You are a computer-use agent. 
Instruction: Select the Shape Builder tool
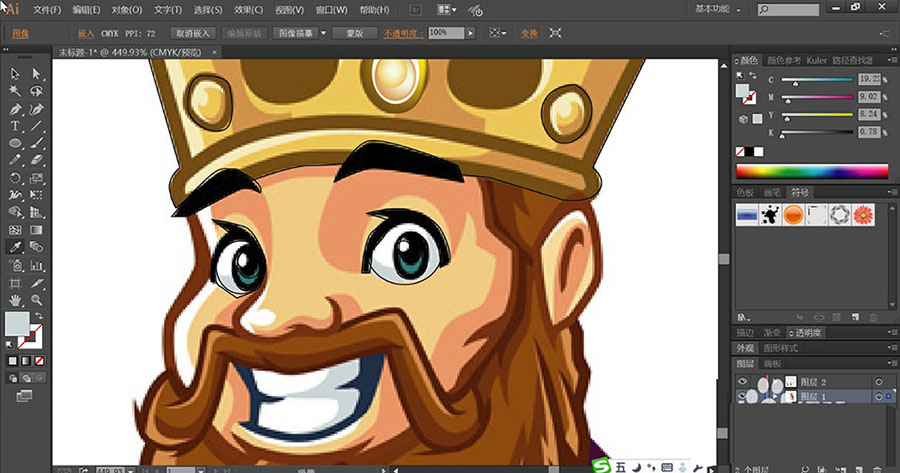(x=15, y=212)
